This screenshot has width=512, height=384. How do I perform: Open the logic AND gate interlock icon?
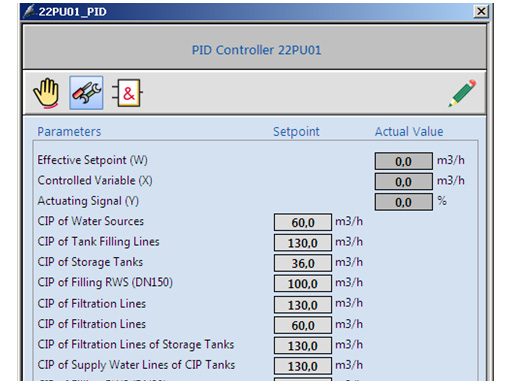[127, 93]
